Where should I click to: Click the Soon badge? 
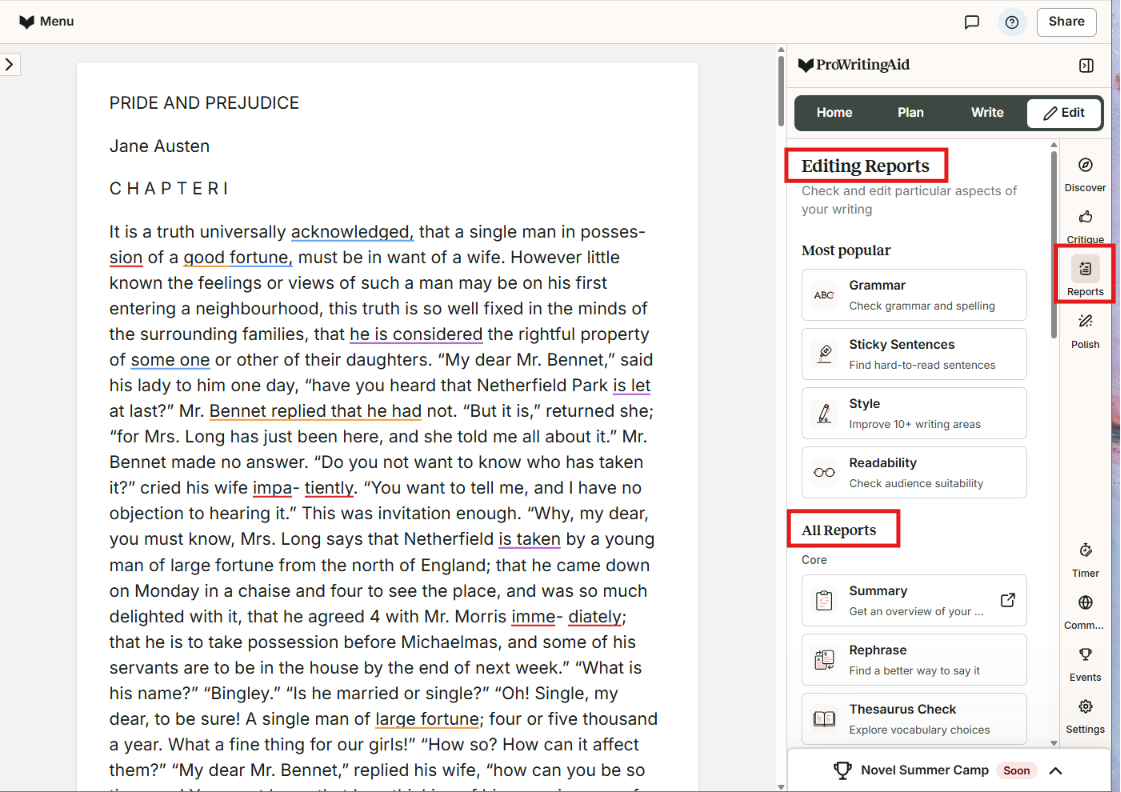[1016, 771]
